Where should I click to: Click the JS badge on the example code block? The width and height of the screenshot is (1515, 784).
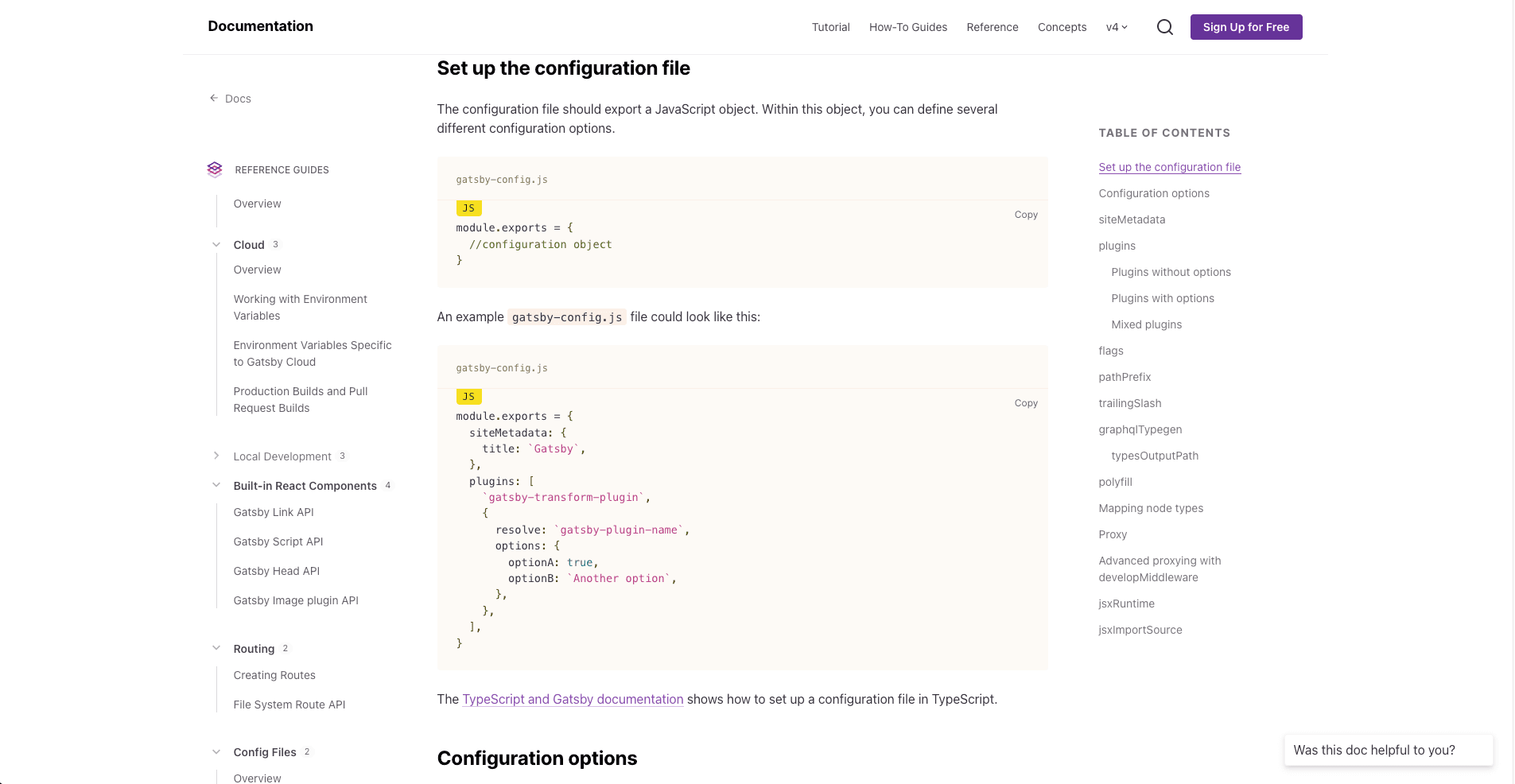[x=468, y=396]
